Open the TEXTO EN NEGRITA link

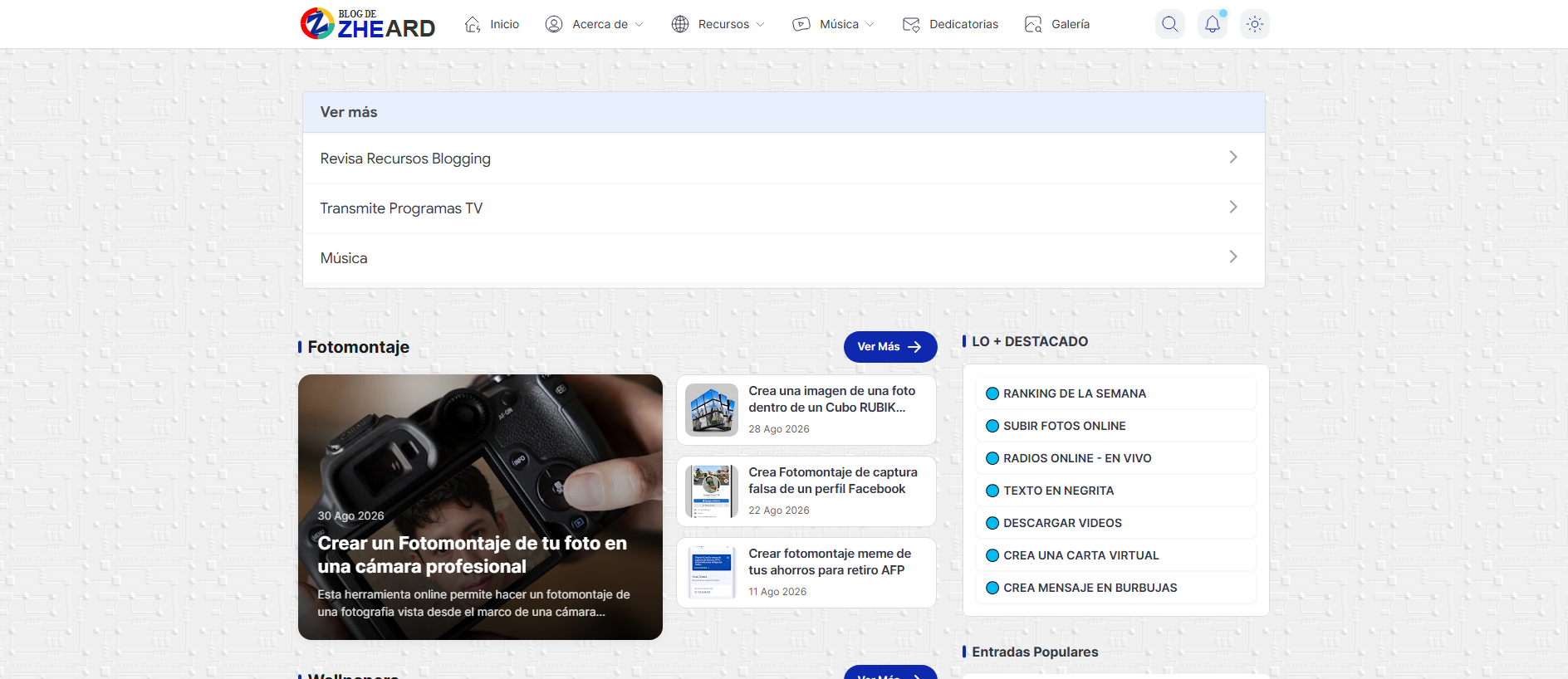click(x=1059, y=491)
